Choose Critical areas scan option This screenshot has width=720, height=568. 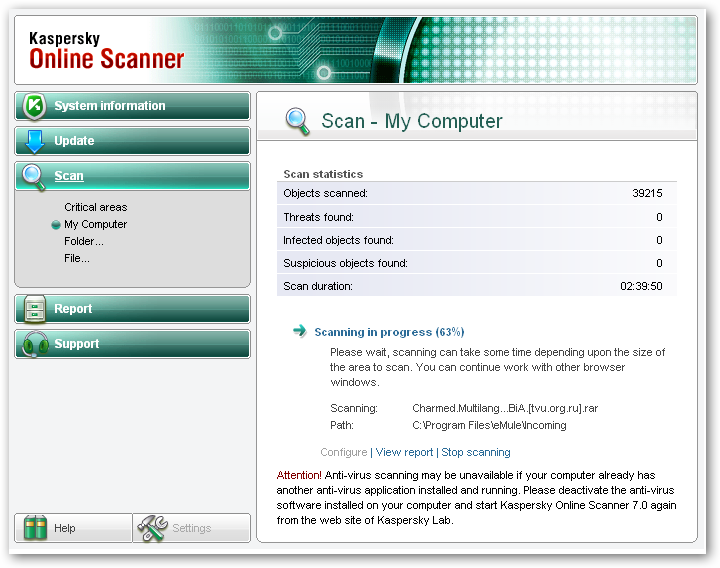pos(95,208)
